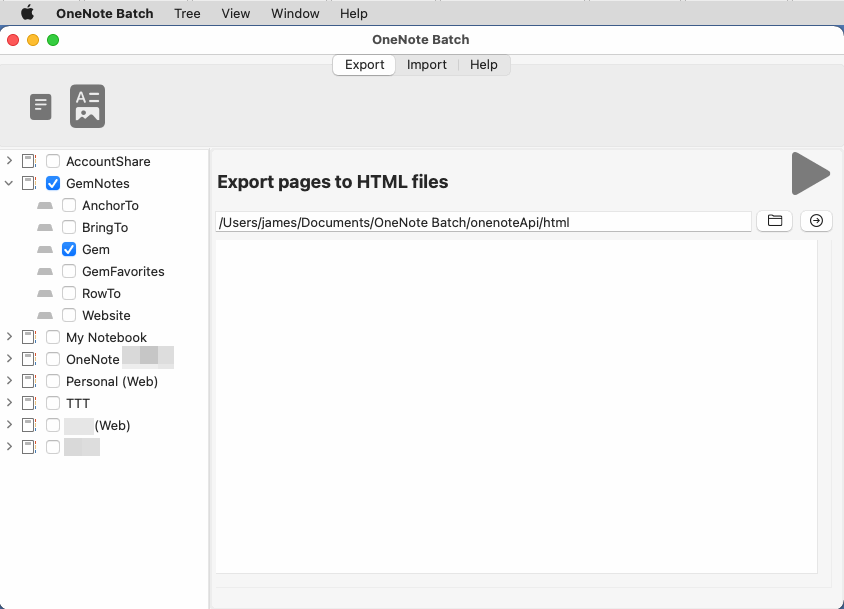Click the AnchorTo section tab icon
The height and width of the screenshot is (609, 844).
[45, 205]
